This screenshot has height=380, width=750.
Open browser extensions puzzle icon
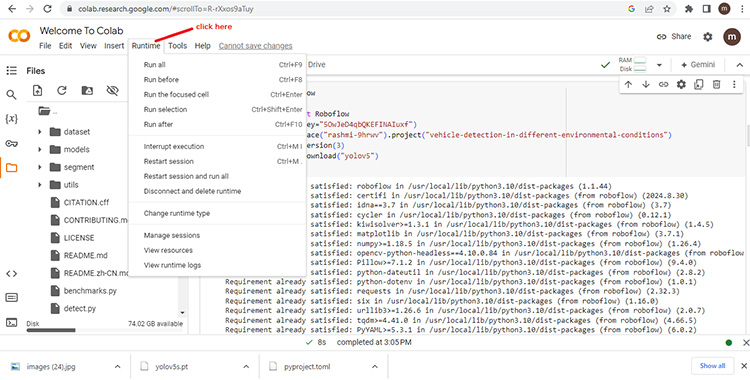click(x=689, y=9)
